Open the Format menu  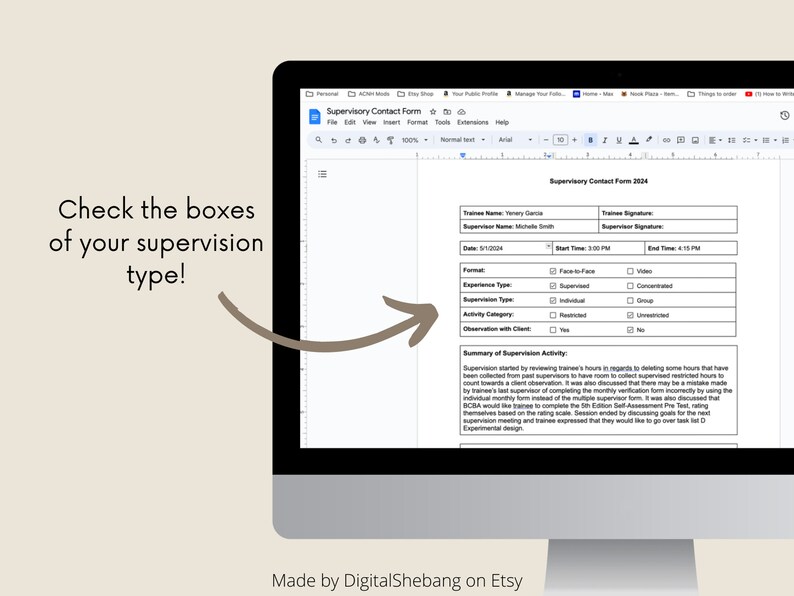(x=417, y=123)
